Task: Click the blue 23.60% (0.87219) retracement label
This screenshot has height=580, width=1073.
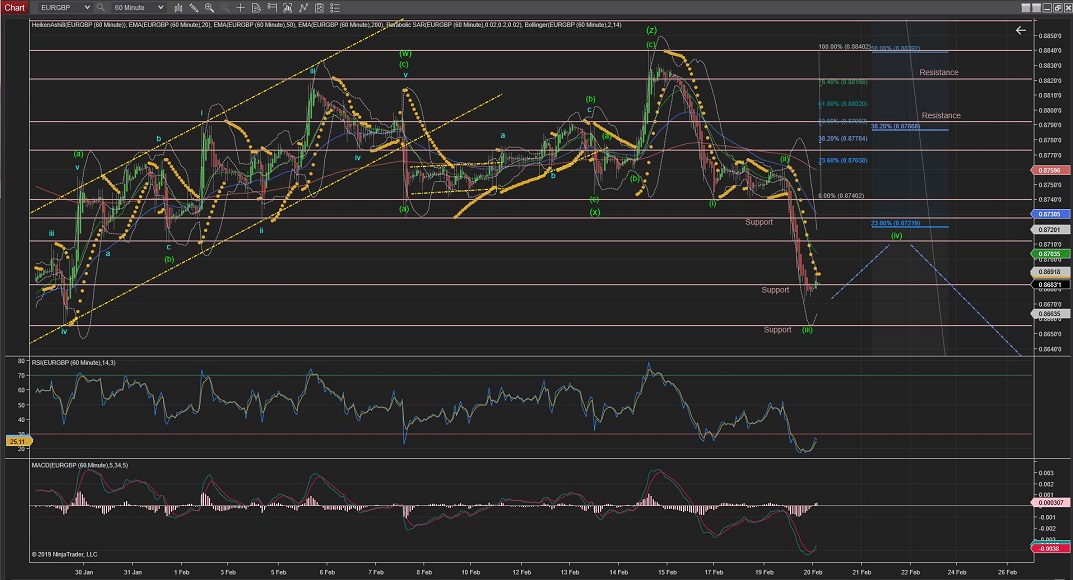Action: pyautogui.click(x=895, y=224)
